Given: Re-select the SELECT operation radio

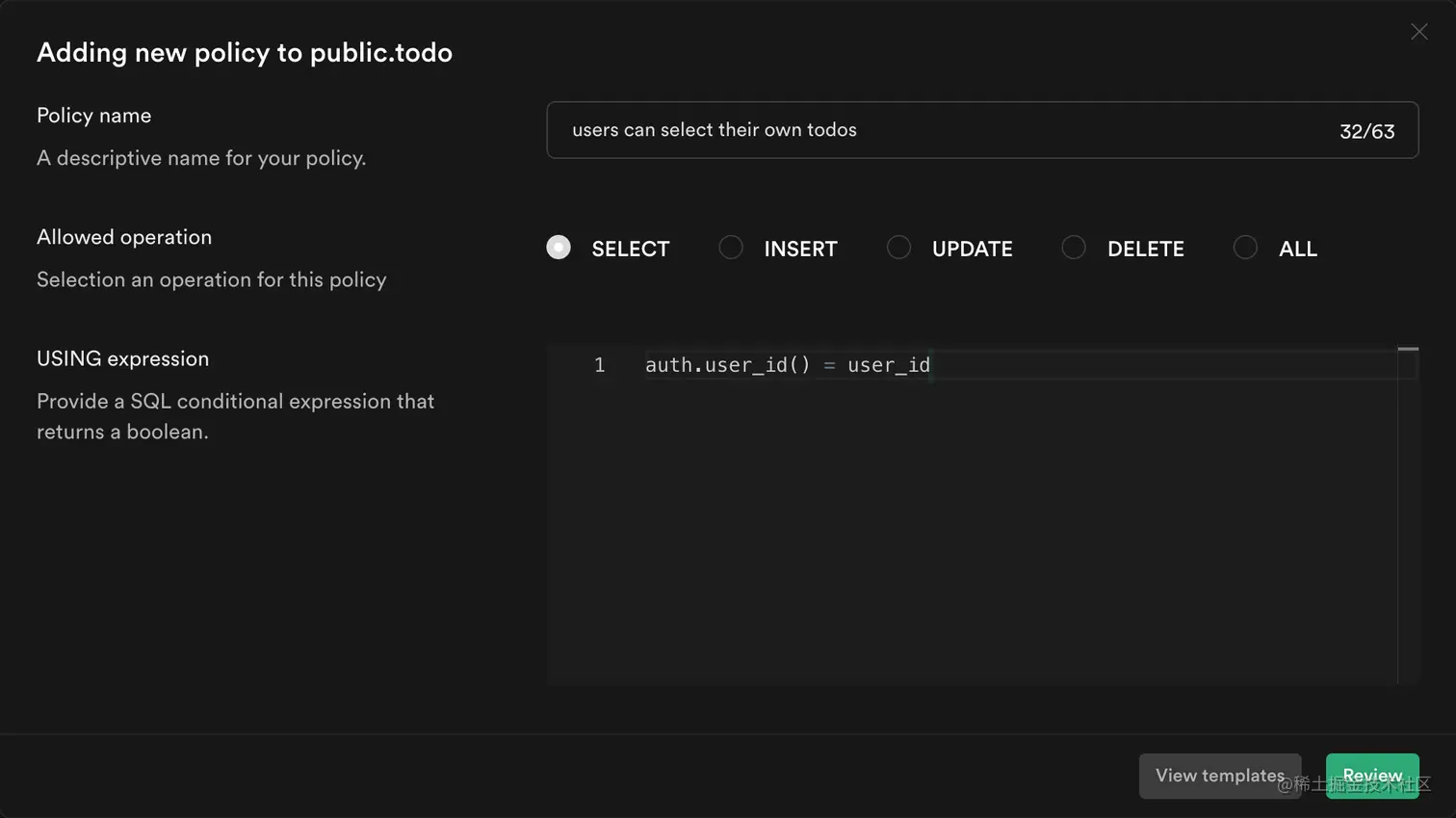Looking at the screenshot, I should (558, 248).
